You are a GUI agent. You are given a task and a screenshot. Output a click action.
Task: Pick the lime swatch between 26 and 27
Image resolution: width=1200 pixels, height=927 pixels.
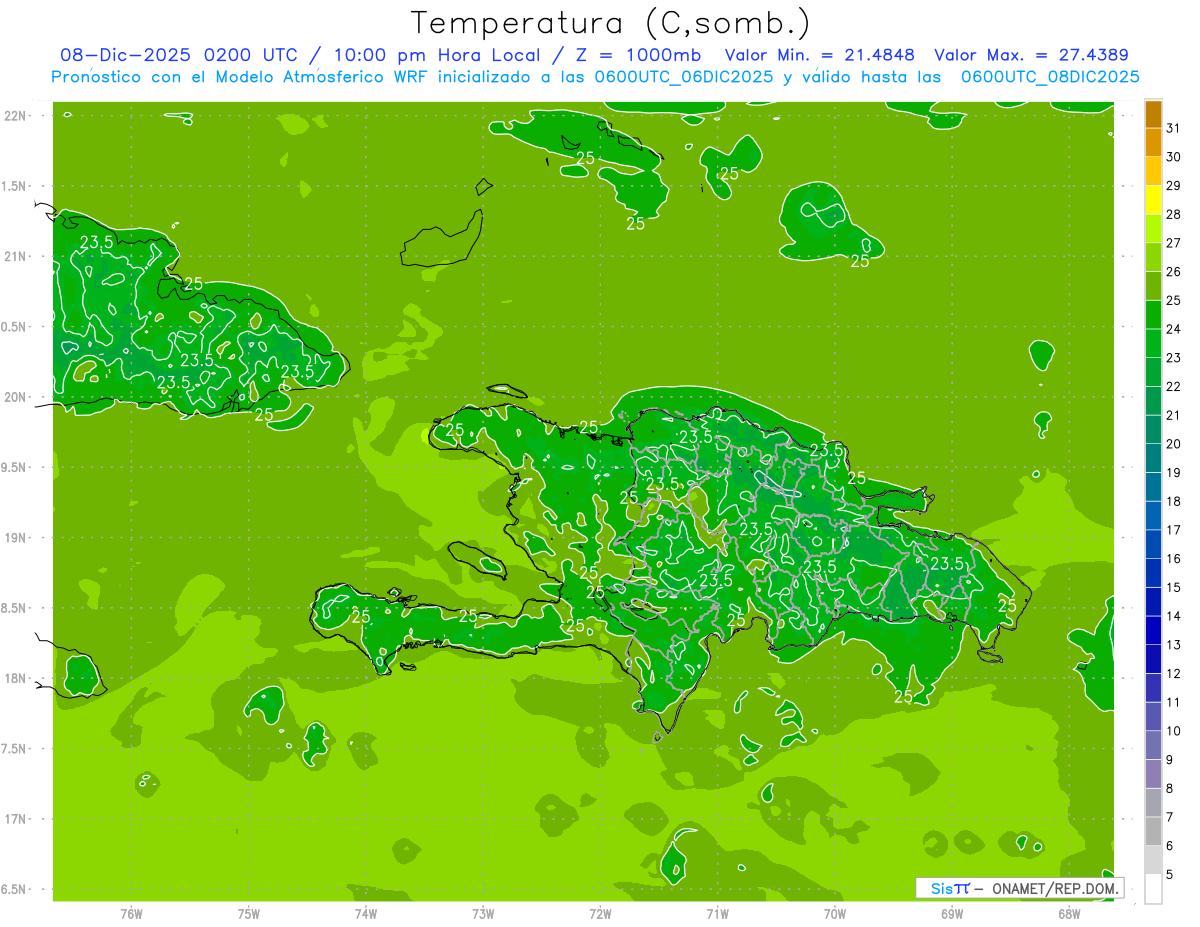pyautogui.click(x=1153, y=257)
